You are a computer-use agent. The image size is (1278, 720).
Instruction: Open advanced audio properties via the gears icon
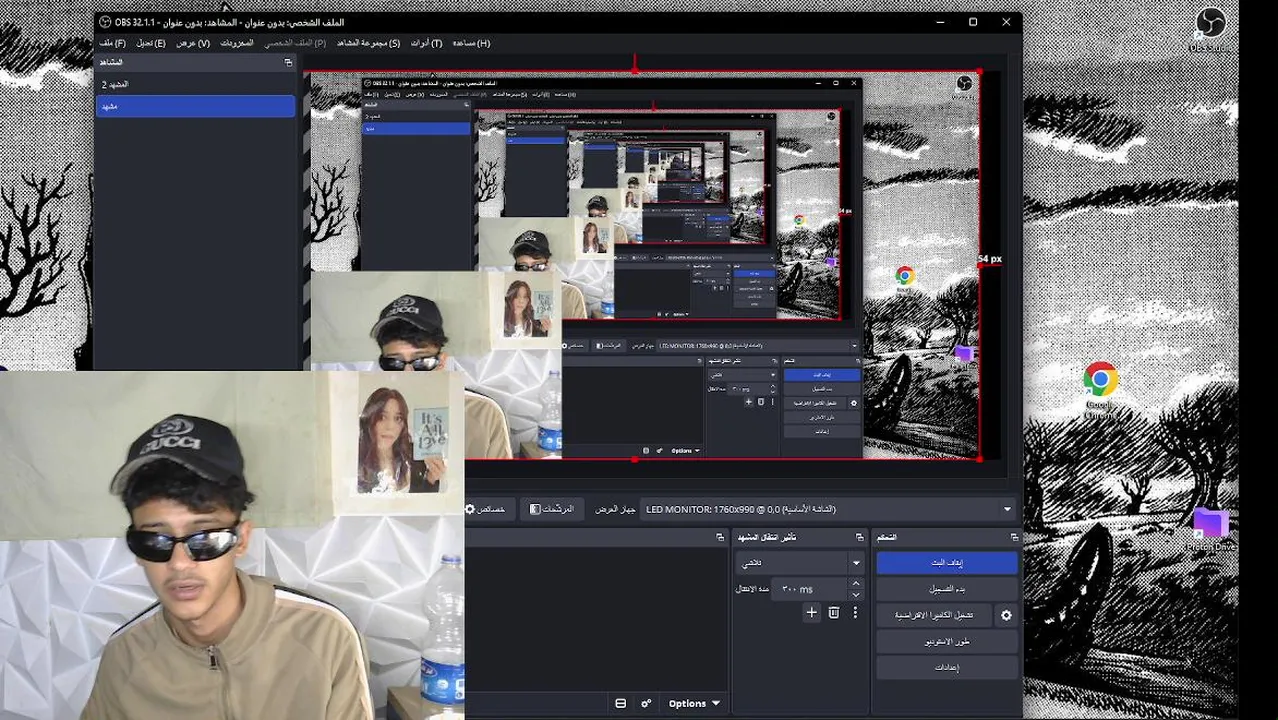click(647, 703)
